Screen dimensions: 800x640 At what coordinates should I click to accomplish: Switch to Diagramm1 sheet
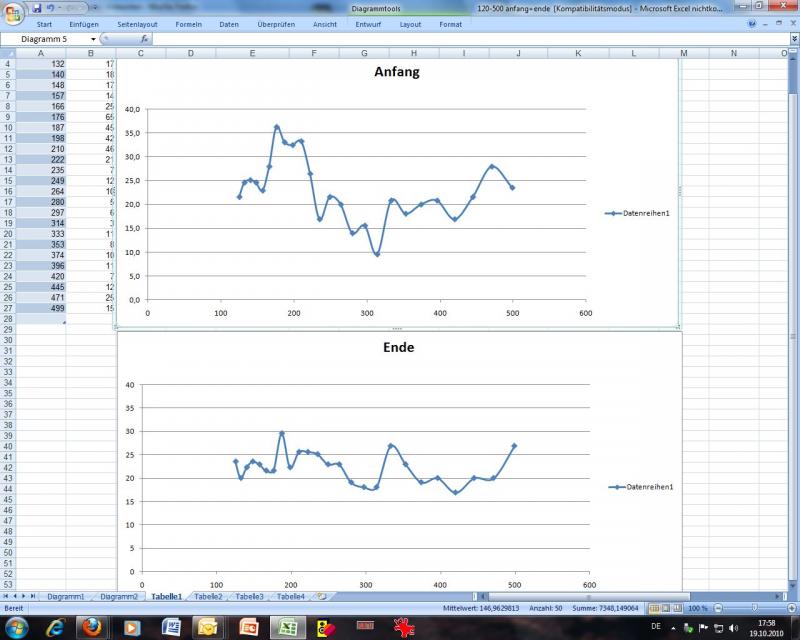click(x=65, y=596)
